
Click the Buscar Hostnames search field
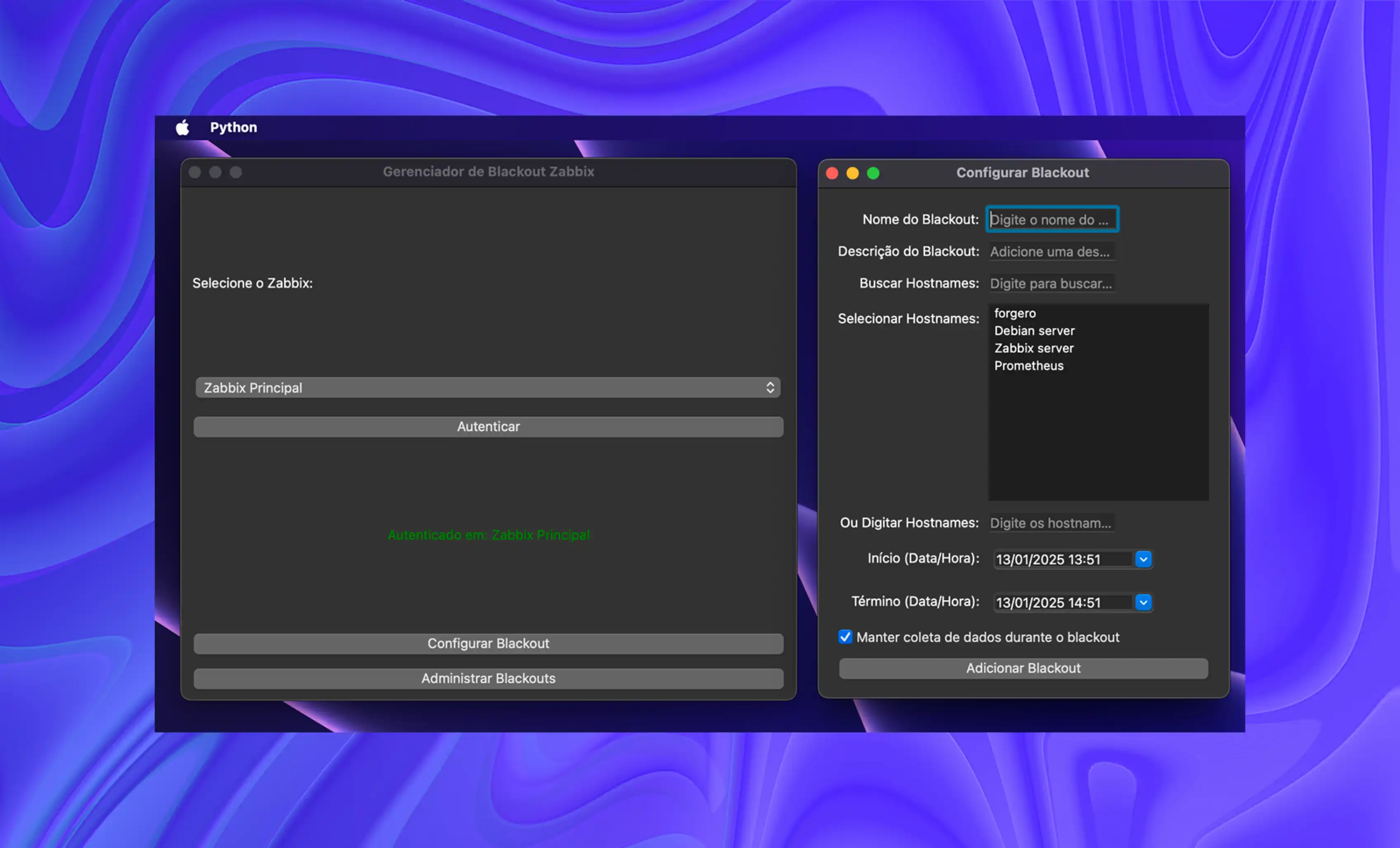pos(1052,284)
